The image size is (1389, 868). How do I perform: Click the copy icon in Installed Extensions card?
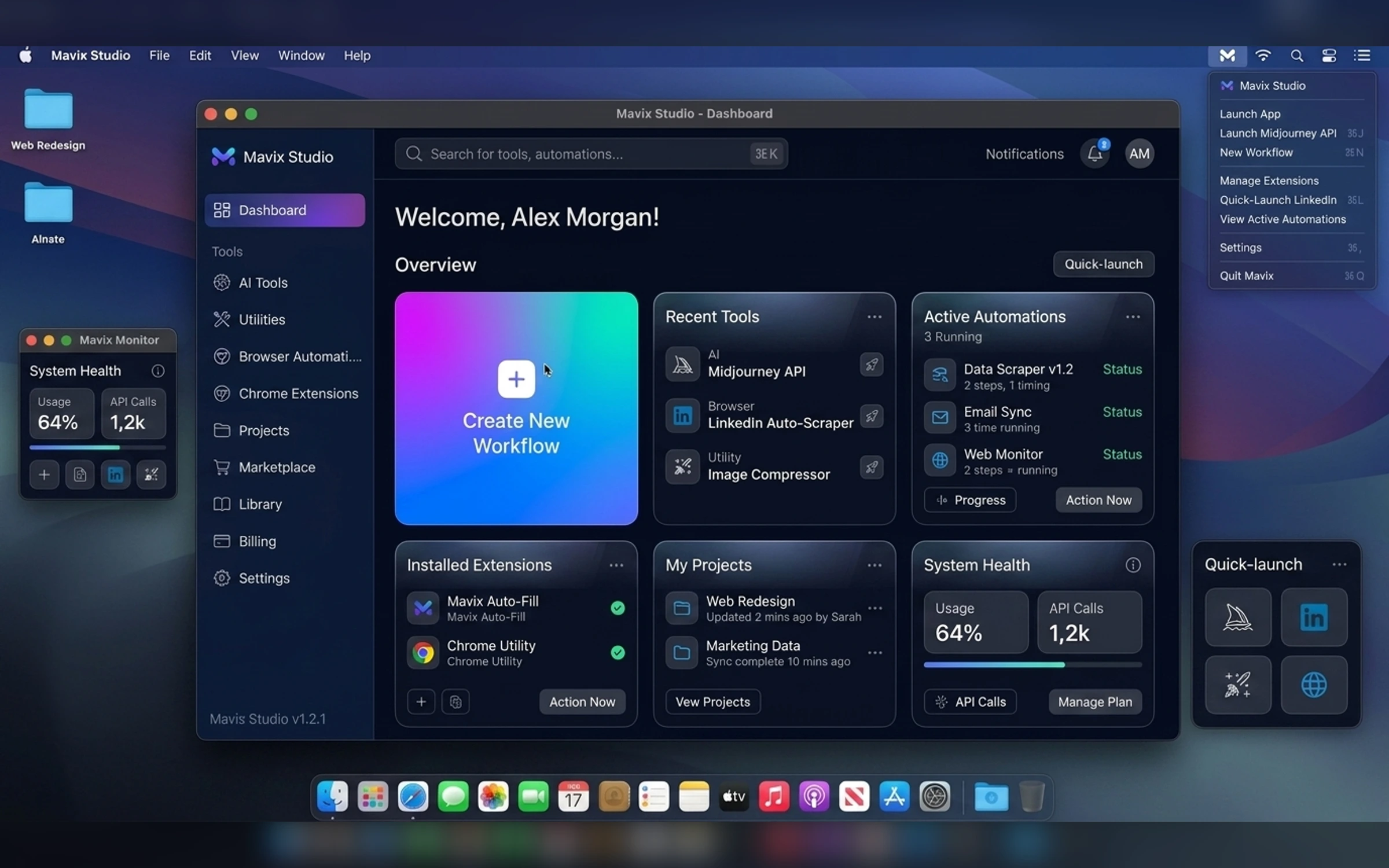(x=455, y=702)
